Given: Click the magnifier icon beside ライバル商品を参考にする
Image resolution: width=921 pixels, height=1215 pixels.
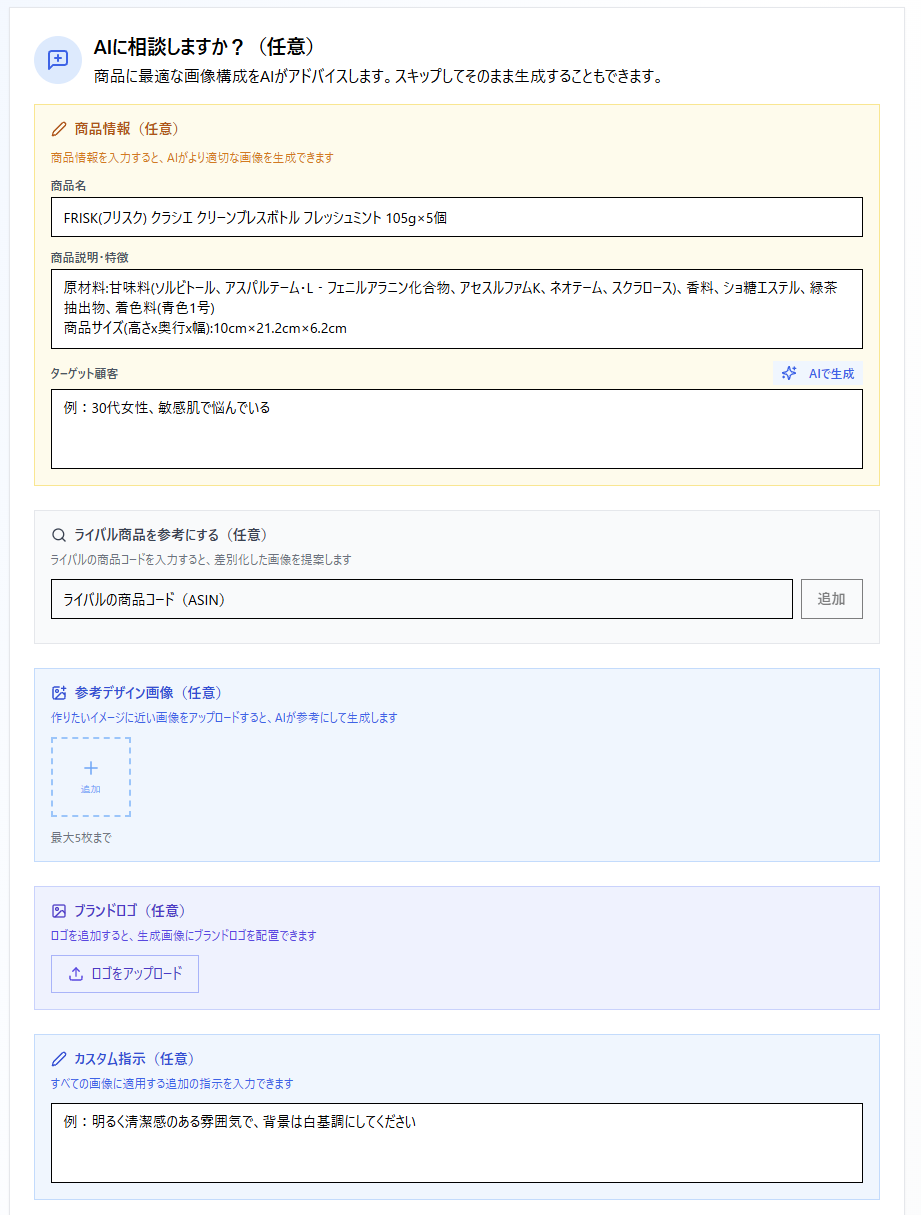Looking at the screenshot, I should pyautogui.click(x=59, y=535).
